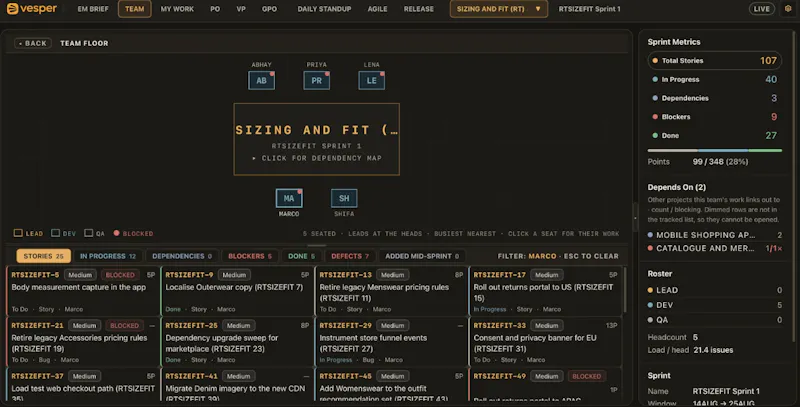Open Catalogue and Merch dependency row

(714, 248)
